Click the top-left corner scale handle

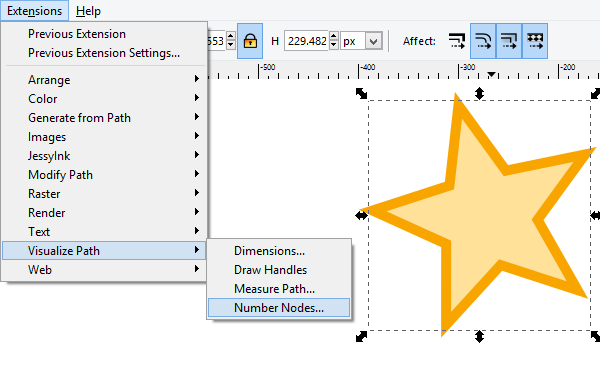361,93
